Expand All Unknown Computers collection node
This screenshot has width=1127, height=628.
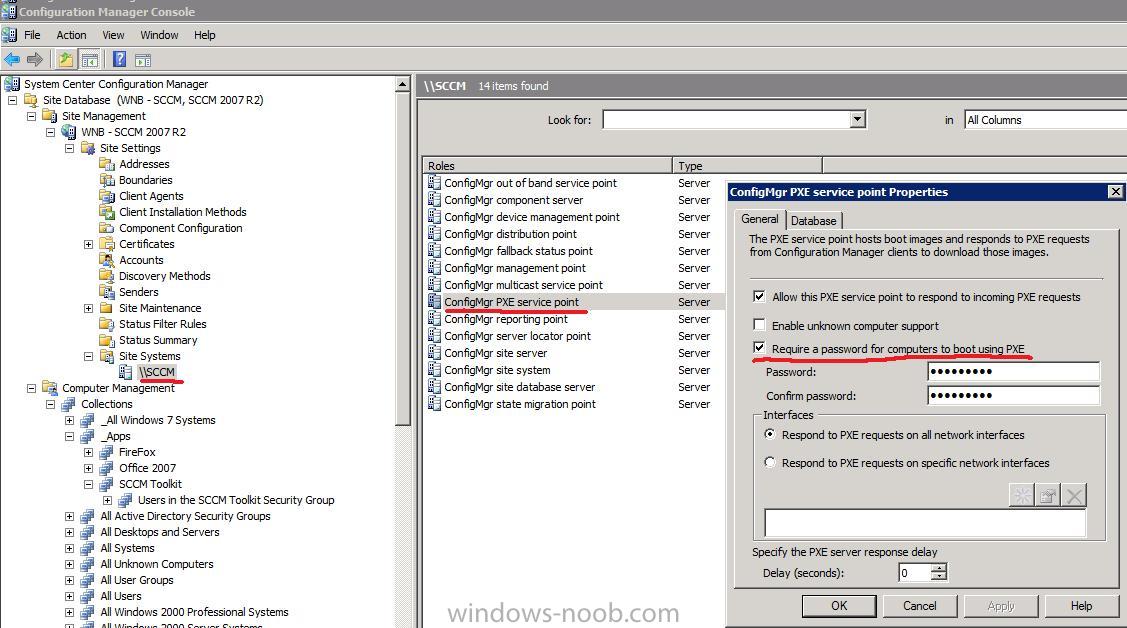point(70,565)
